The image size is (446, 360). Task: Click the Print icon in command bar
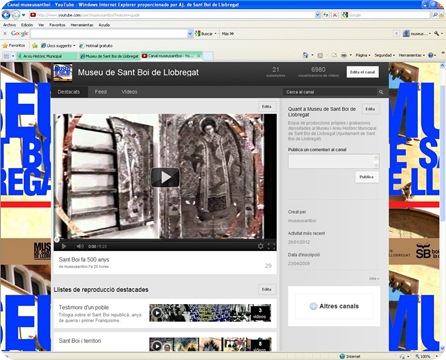pyautogui.click(x=344, y=55)
